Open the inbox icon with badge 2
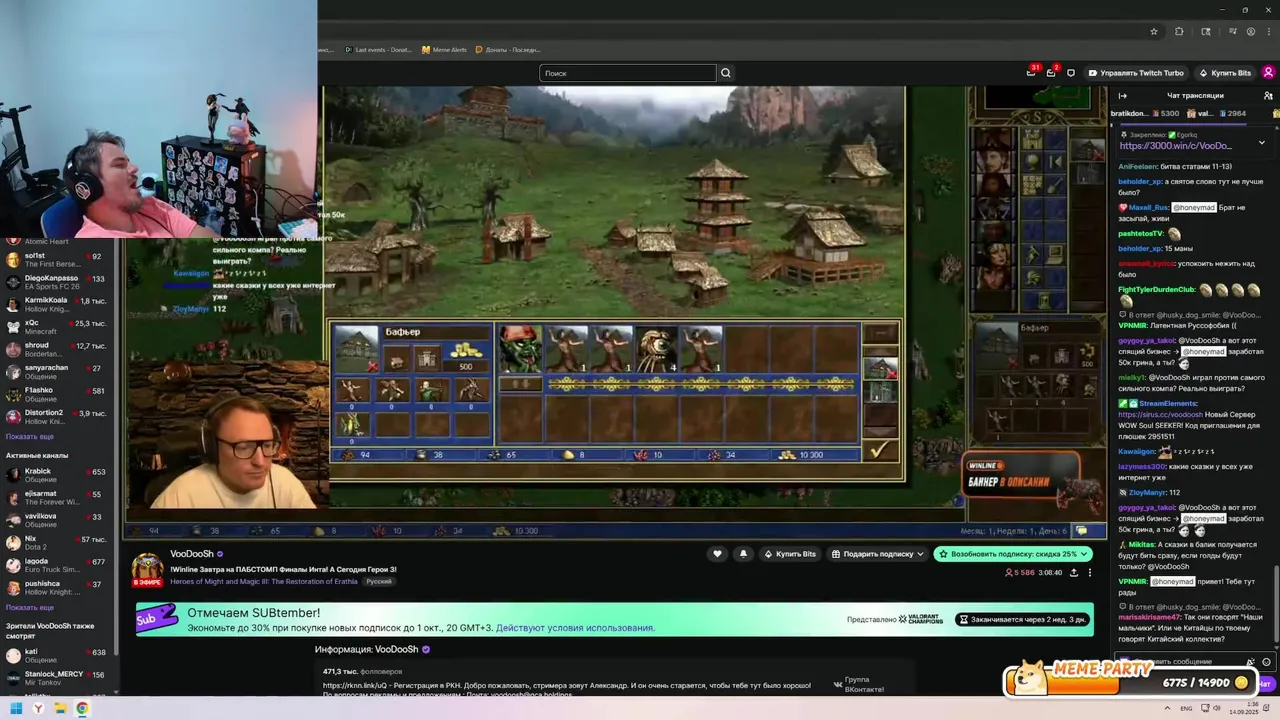 (x=1051, y=73)
